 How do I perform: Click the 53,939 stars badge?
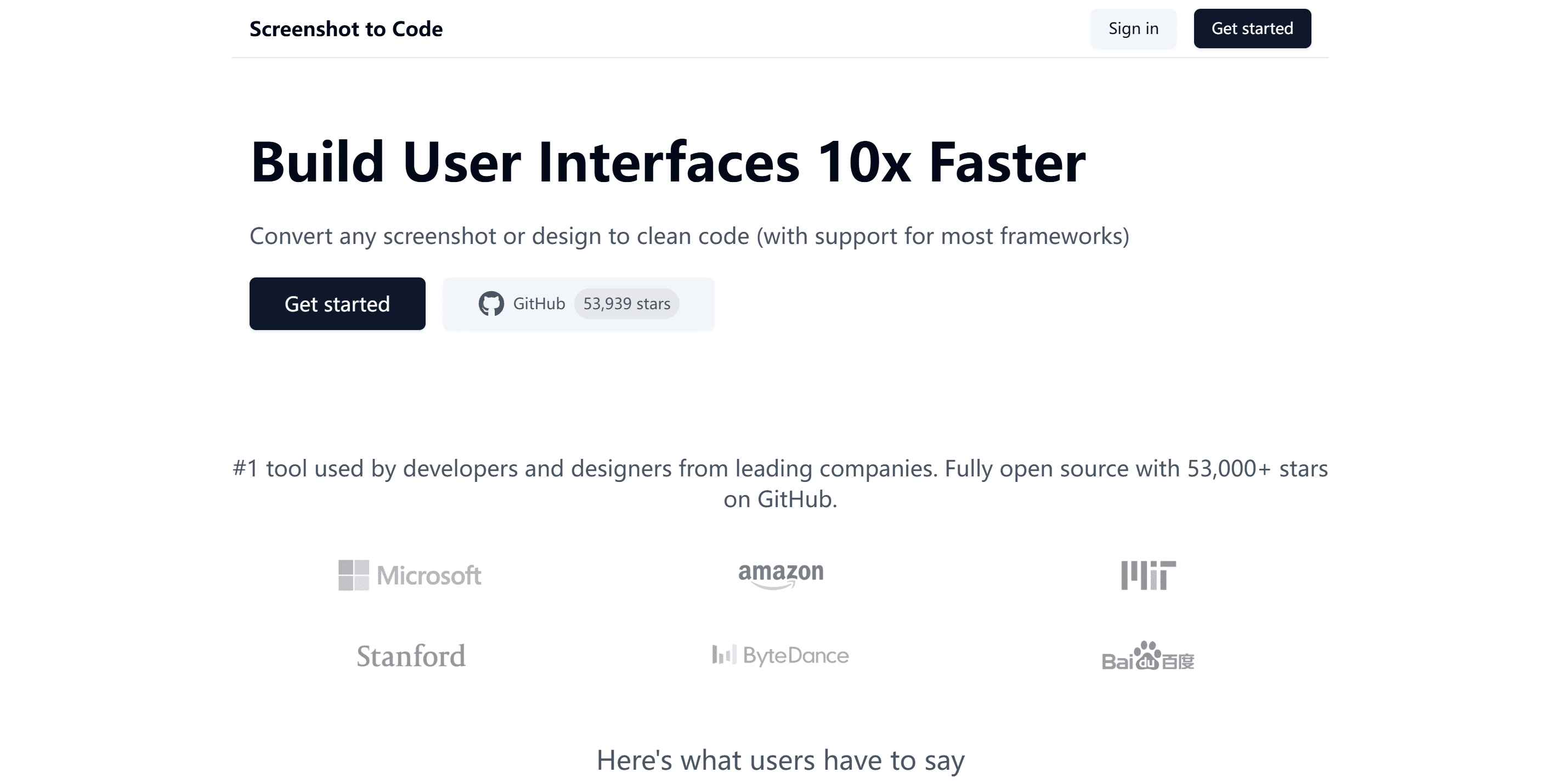point(626,304)
